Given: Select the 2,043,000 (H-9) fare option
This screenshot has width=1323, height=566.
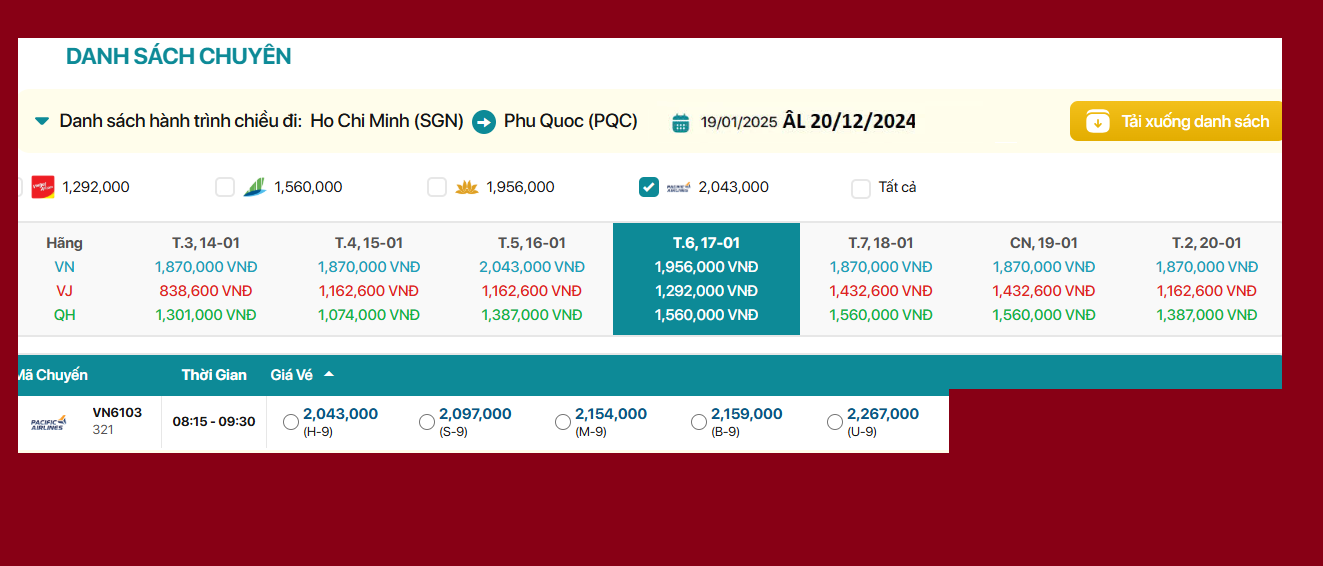Looking at the screenshot, I should 291,422.
